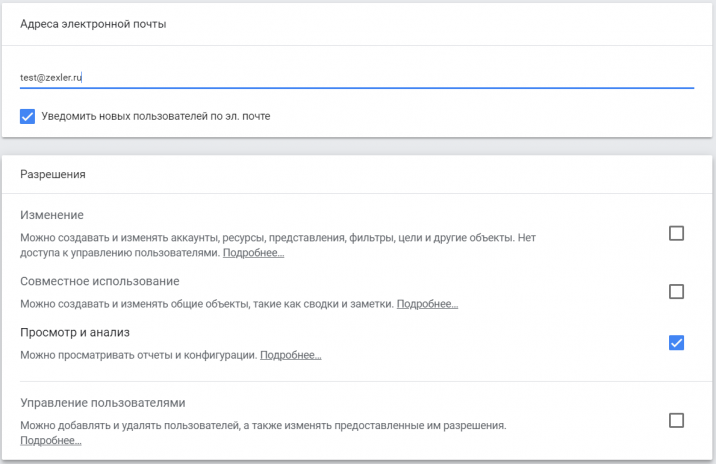Screen dimensions: 716x464
Task: Enable the 'Изменение' permission checkbox
Action: (676, 233)
